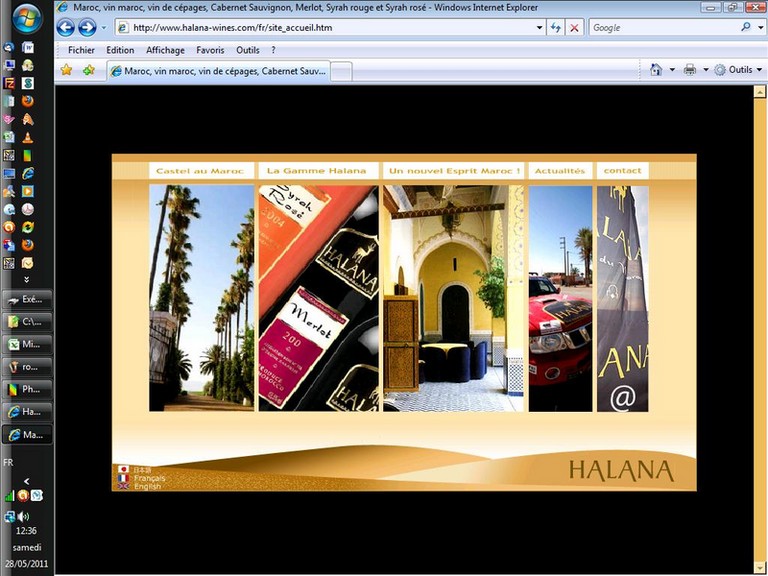Open the Outils command bar dropdown

pyautogui.click(x=740, y=70)
